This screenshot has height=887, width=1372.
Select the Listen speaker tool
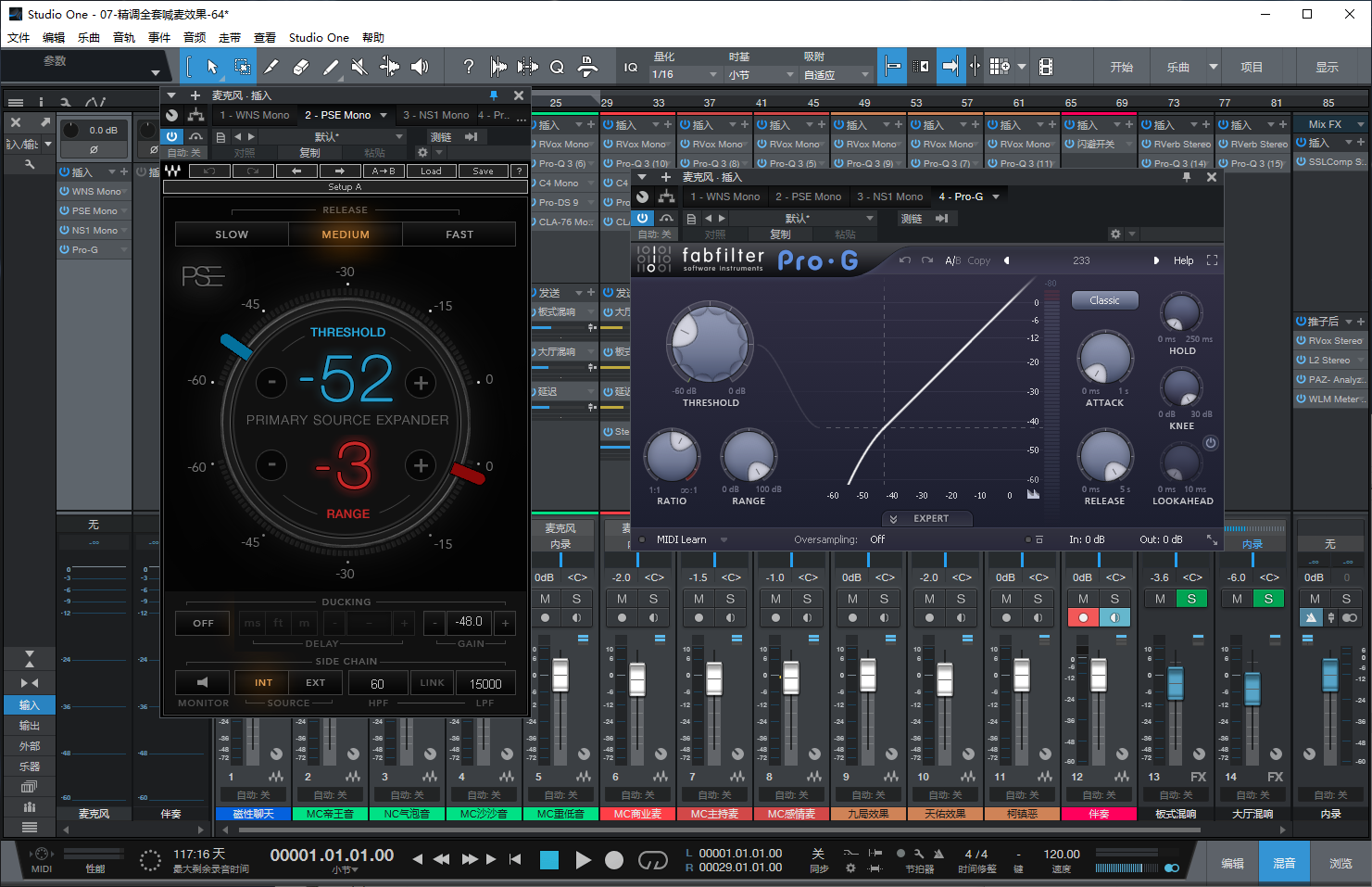pos(420,67)
